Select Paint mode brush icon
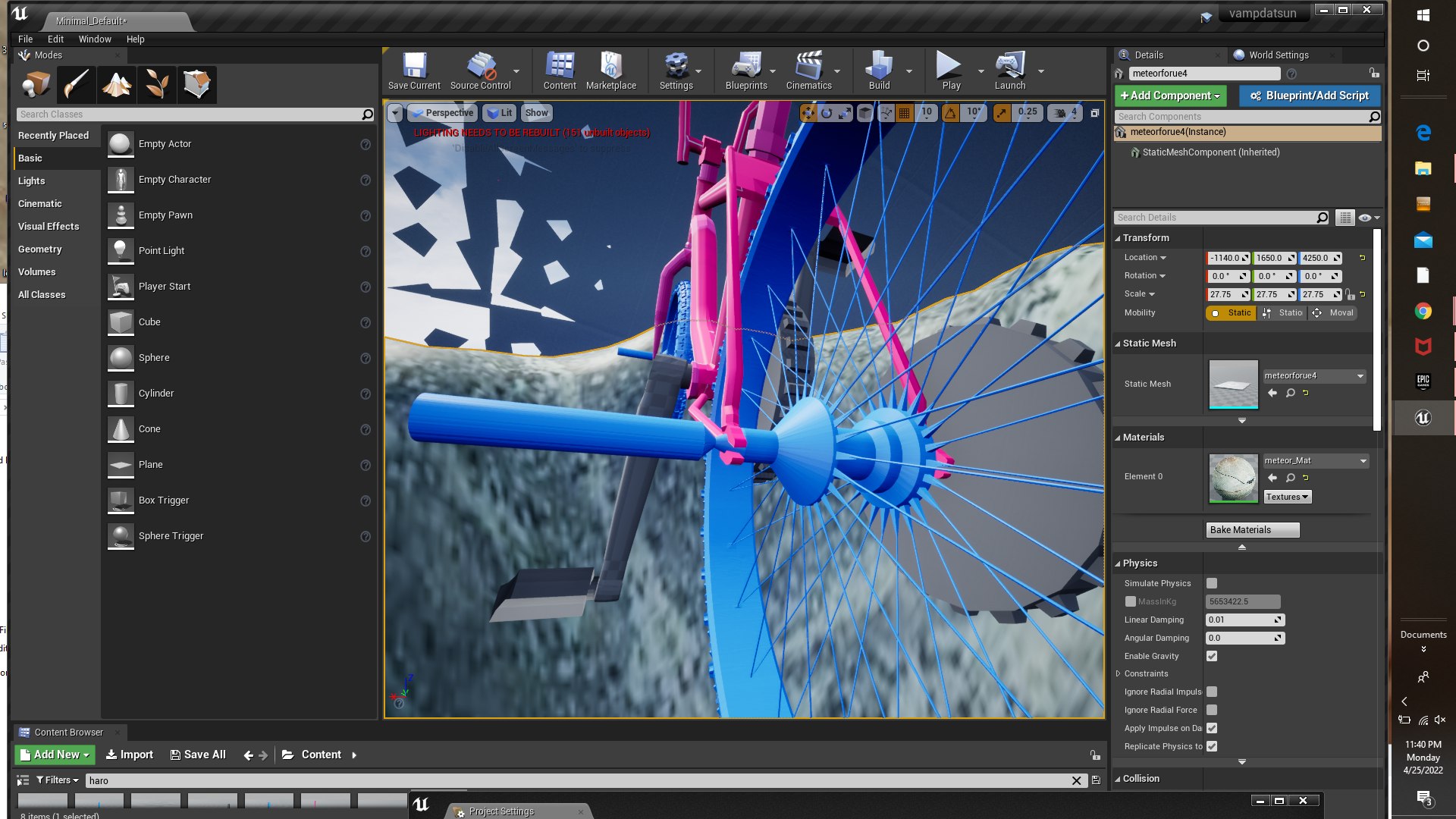1456x819 pixels. [x=77, y=84]
